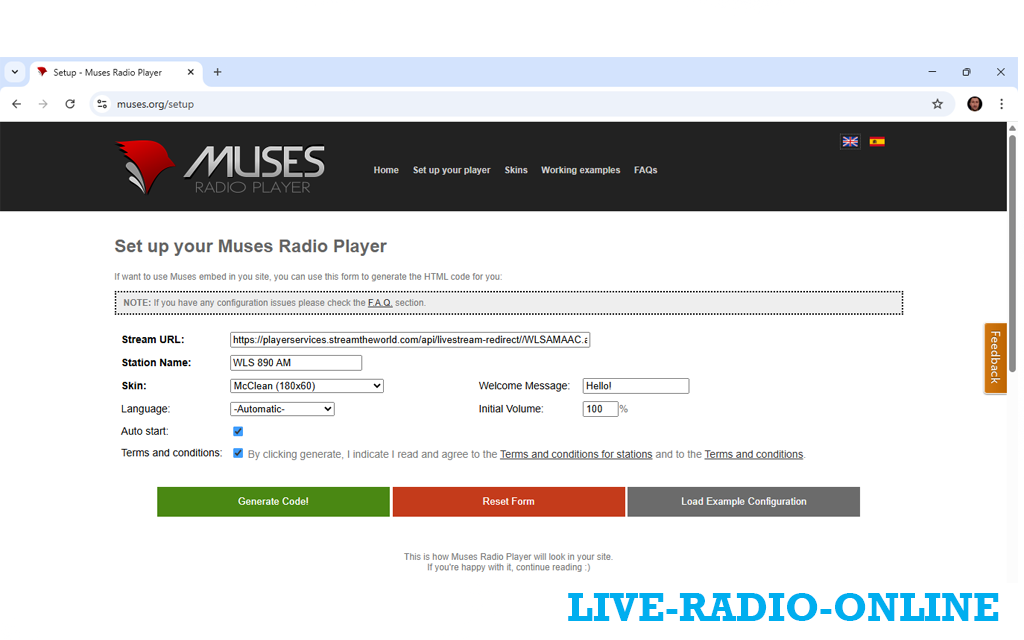Click the English flag language icon
The image size is (1024, 640).
(x=850, y=142)
